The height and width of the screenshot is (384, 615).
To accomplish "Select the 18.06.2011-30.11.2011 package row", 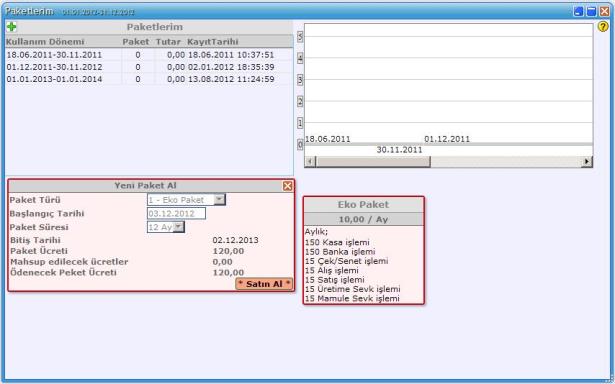I will coord(149,55).
